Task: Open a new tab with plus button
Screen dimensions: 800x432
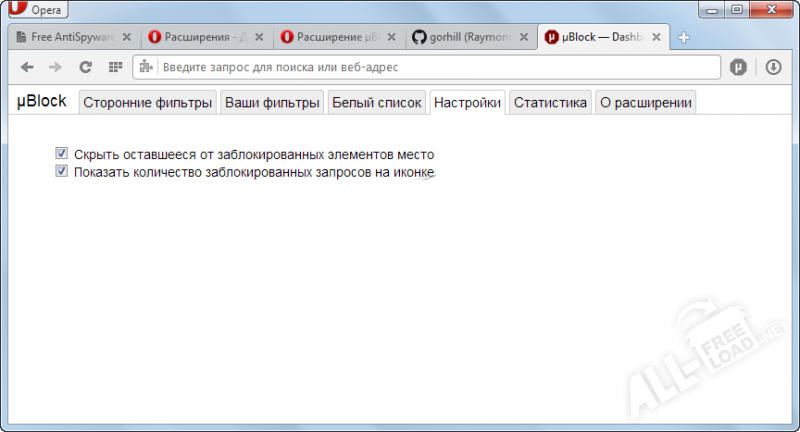Action: (x=684, y=38)
